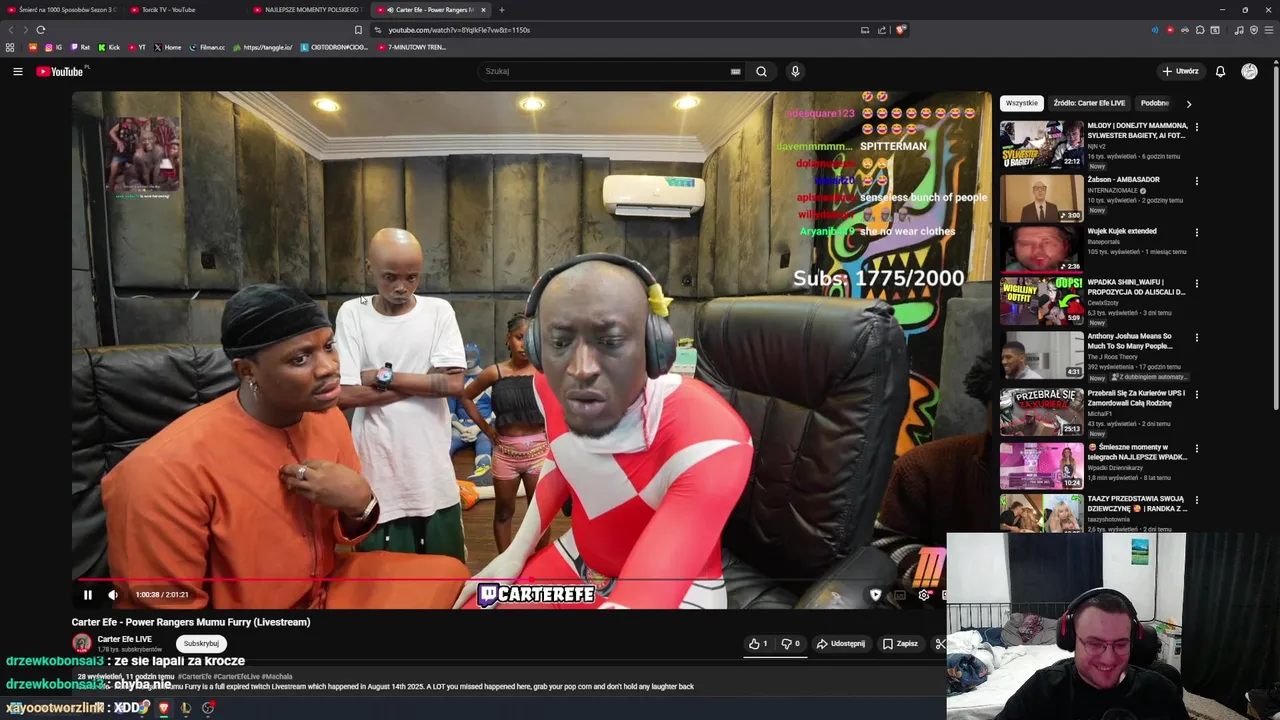Open the browser extensions puzzle icon
This screenshot has width=1280, height=720.
[x=1200, y=30]
